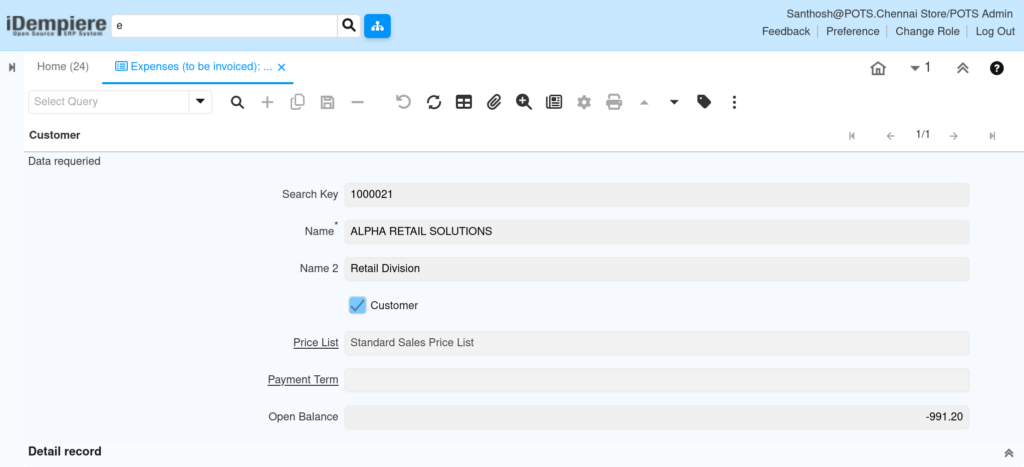Go to previous record arrow
Image resolution: width=1024 pixels, height=467 pixels.
pos(890,136)
